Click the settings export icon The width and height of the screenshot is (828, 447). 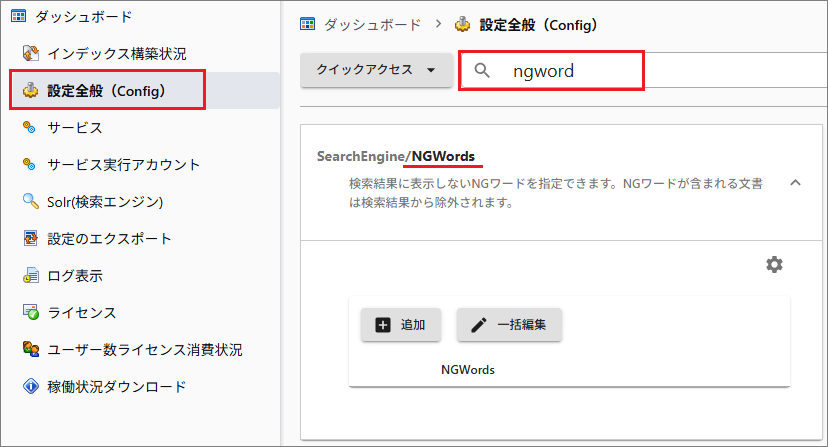click(30, 239)
